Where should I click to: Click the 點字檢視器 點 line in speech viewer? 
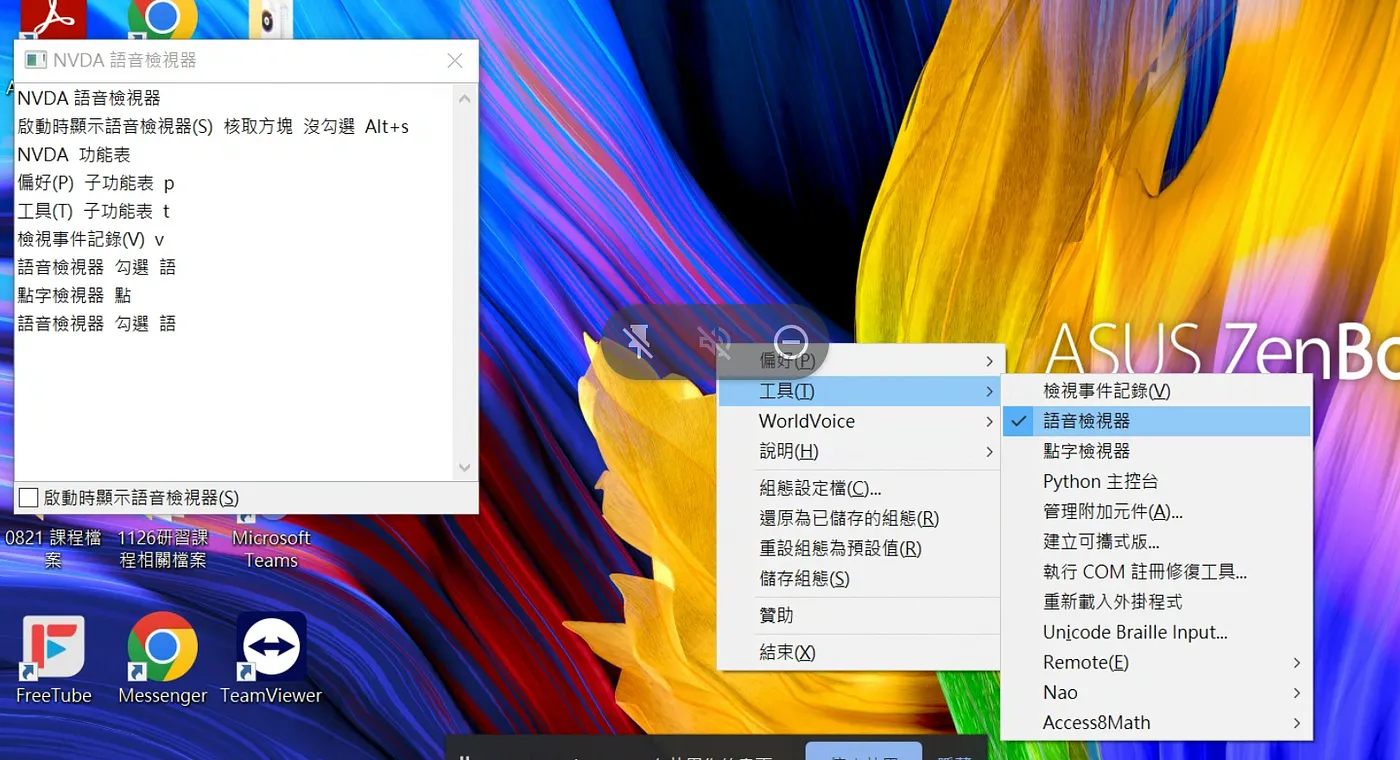tap(74, 295)
